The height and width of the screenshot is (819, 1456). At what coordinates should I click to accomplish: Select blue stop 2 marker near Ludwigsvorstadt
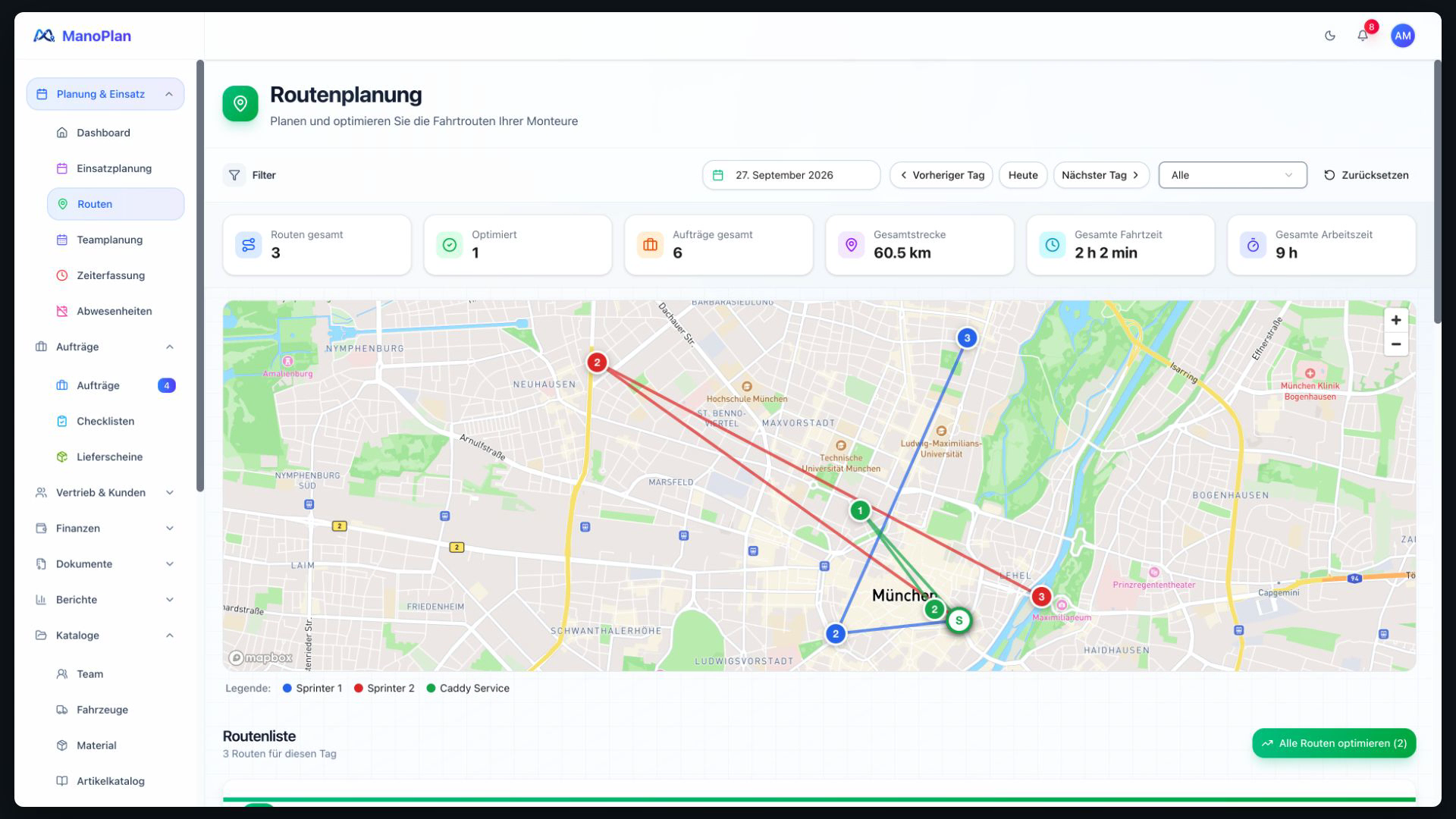pyautogui.click(x=835, y=634)
